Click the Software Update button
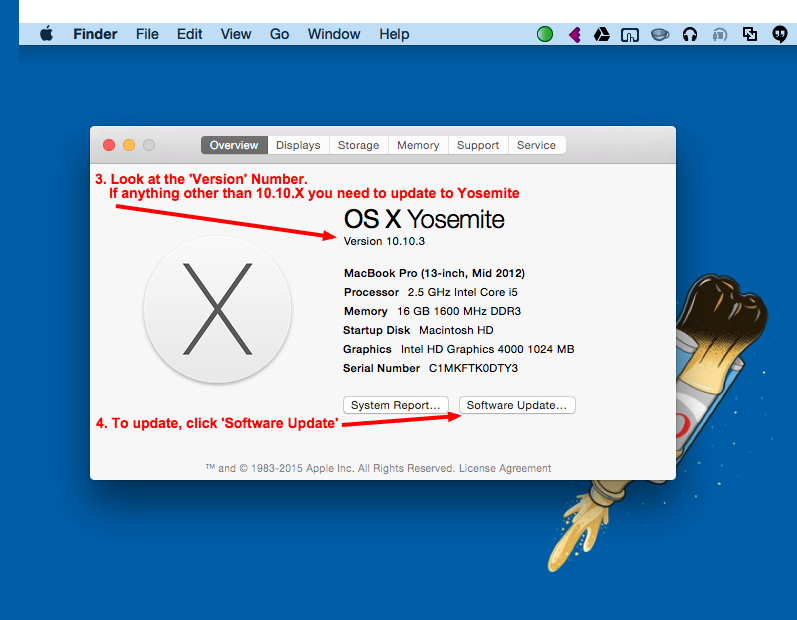The image size is (797, 620). coord(517,405)
